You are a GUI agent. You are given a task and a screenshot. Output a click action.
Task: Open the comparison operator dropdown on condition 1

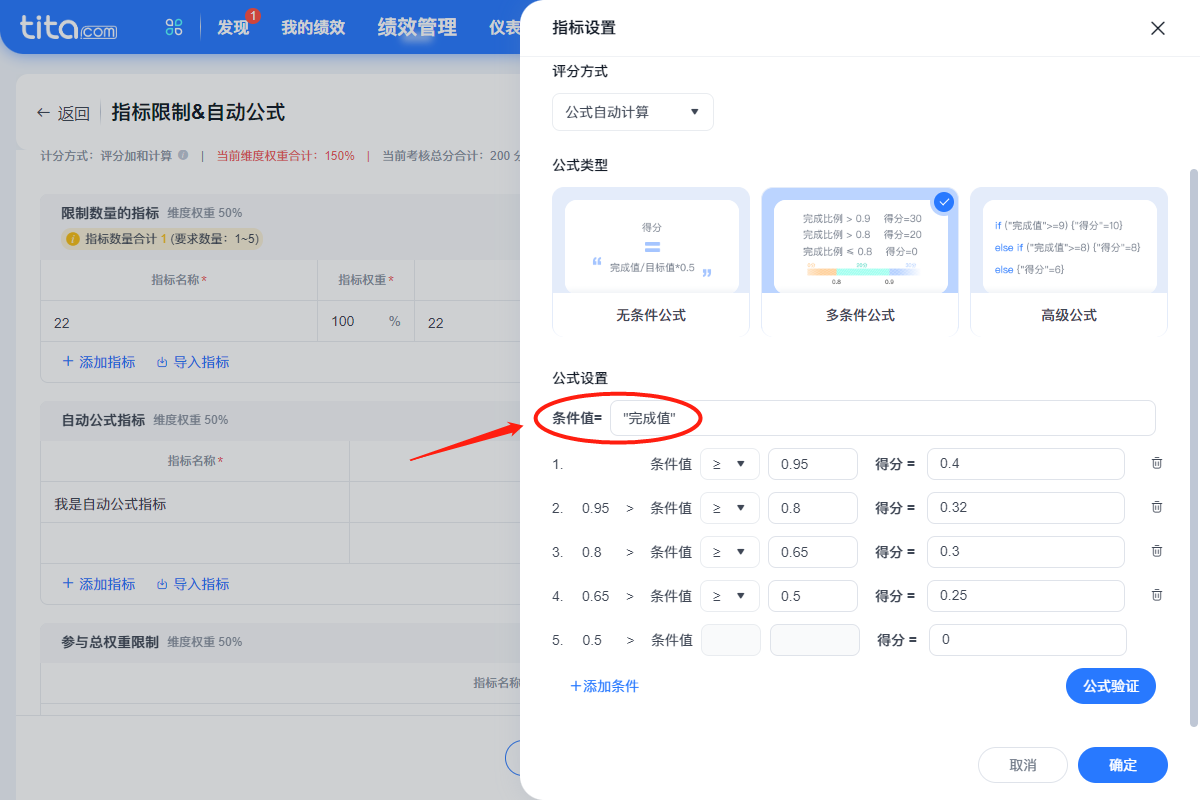729,463
